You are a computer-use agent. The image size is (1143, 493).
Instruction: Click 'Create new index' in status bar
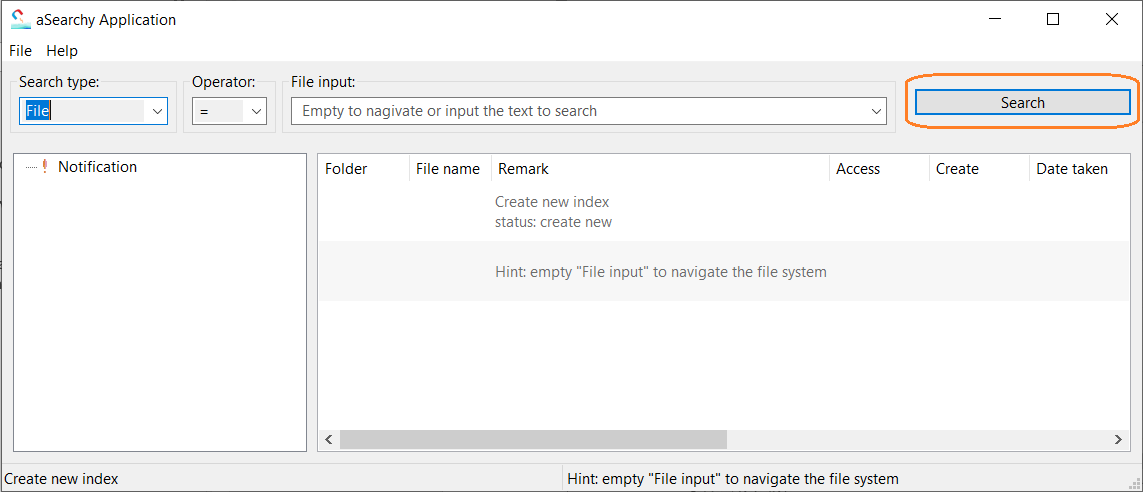(61, 479)
